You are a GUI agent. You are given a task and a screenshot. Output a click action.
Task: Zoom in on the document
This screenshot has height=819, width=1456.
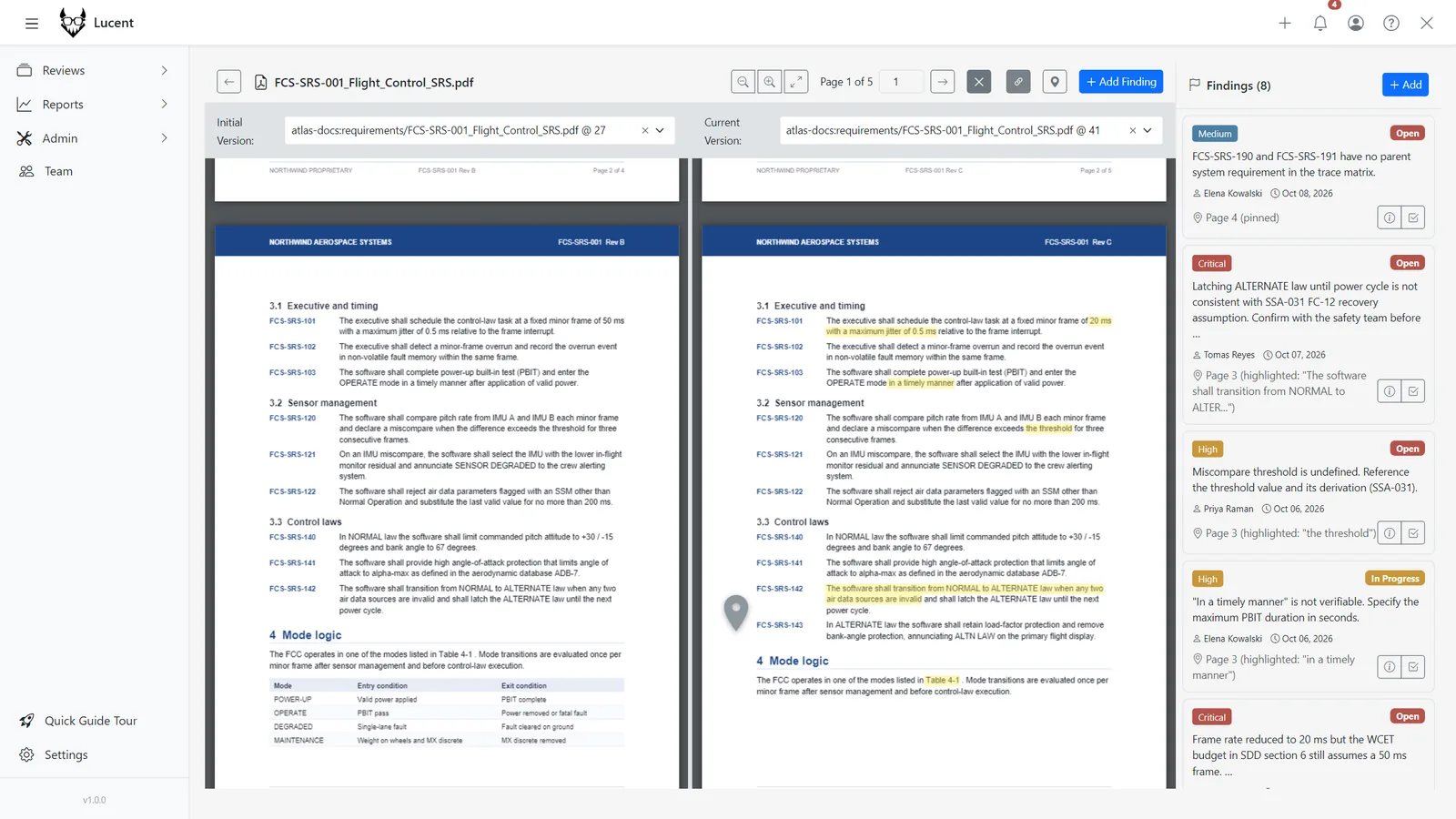click(x=770, y=82)
